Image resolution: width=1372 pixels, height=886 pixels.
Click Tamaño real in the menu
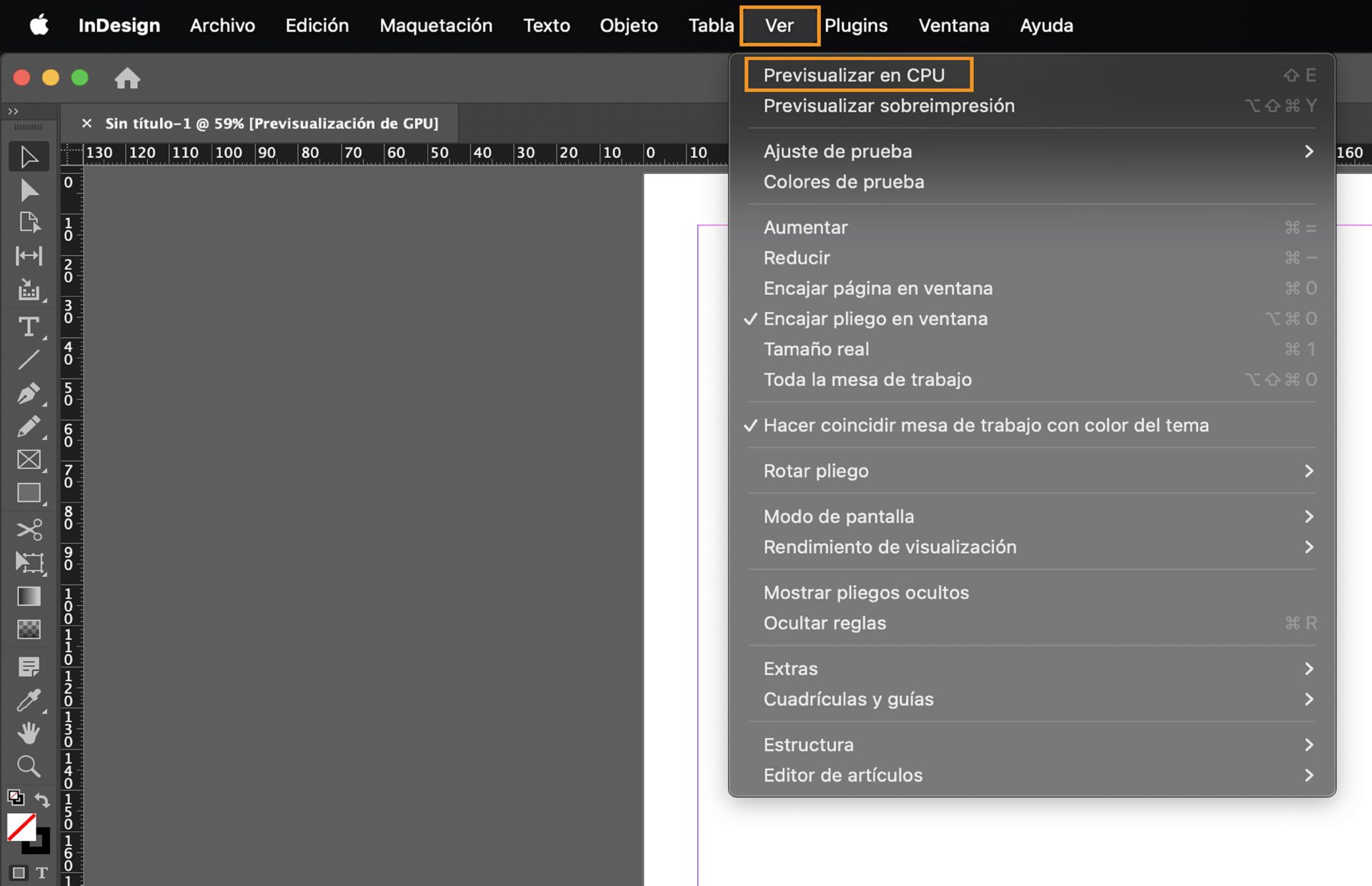(x=816, y=349)
